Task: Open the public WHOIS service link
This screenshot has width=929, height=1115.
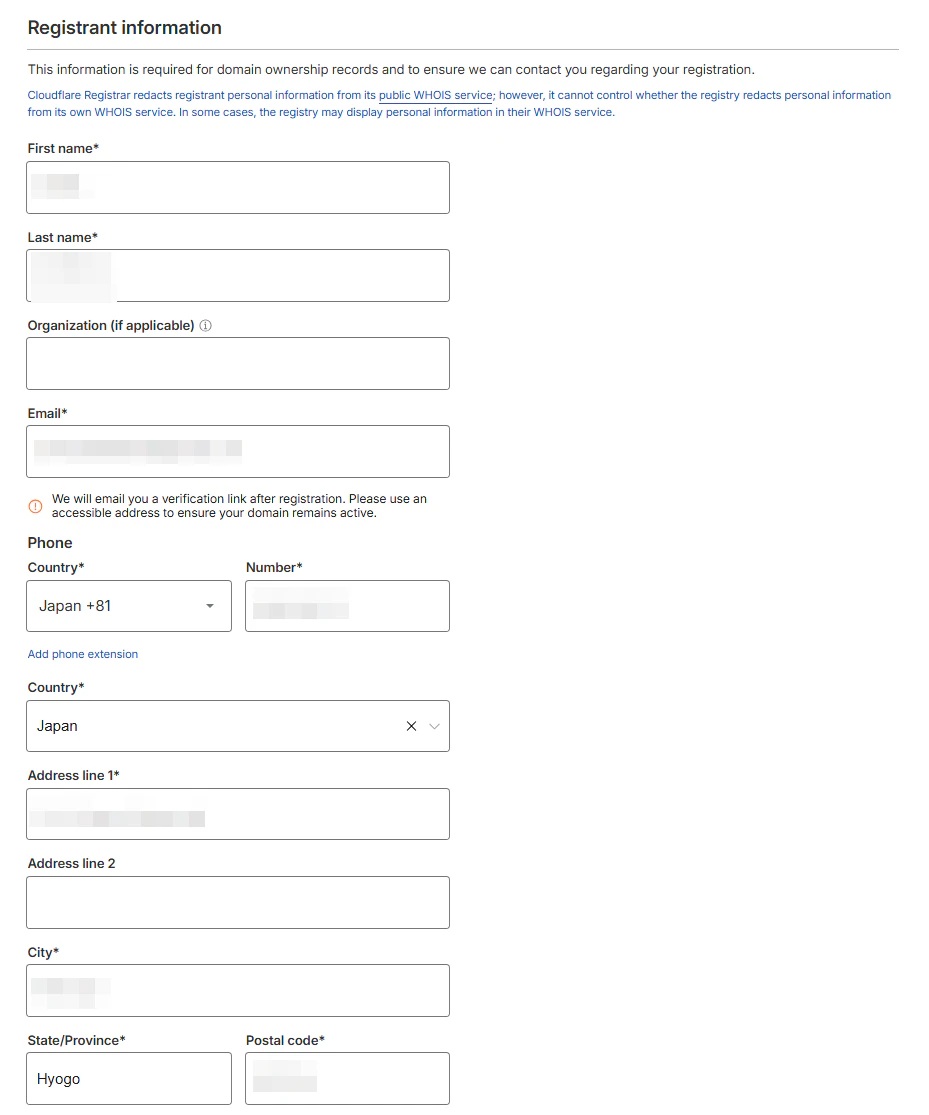Action: point(435,95)
